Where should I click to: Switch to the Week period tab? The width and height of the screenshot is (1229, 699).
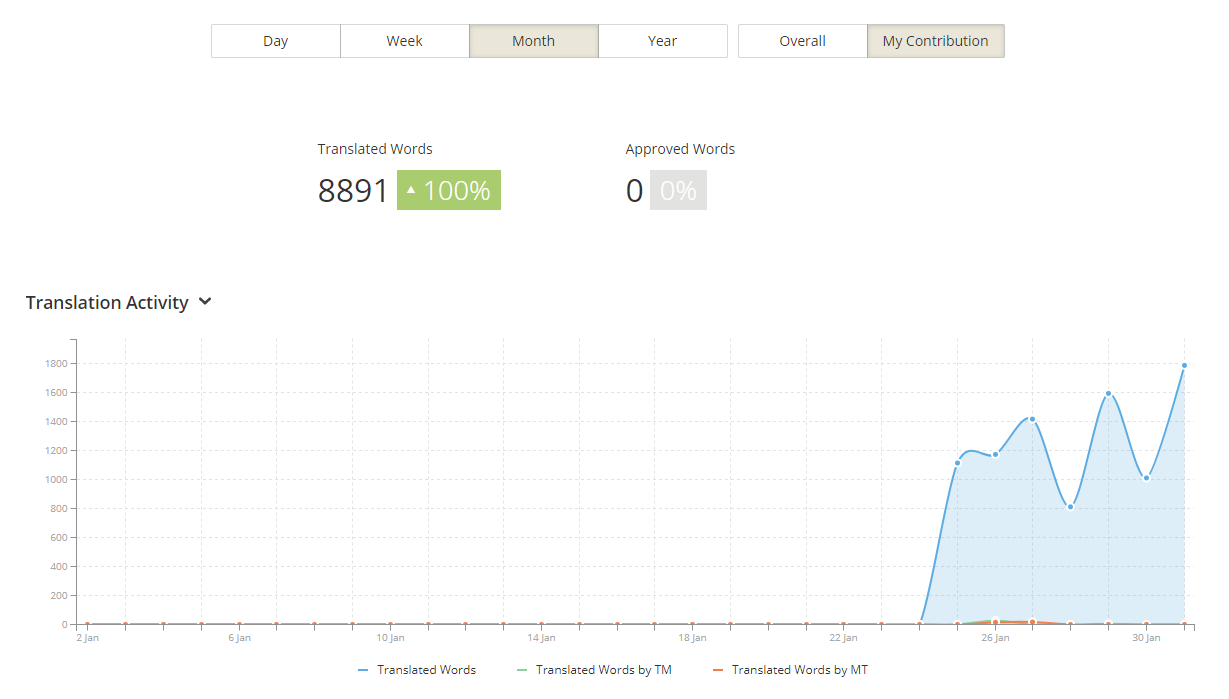coord(405,41)
